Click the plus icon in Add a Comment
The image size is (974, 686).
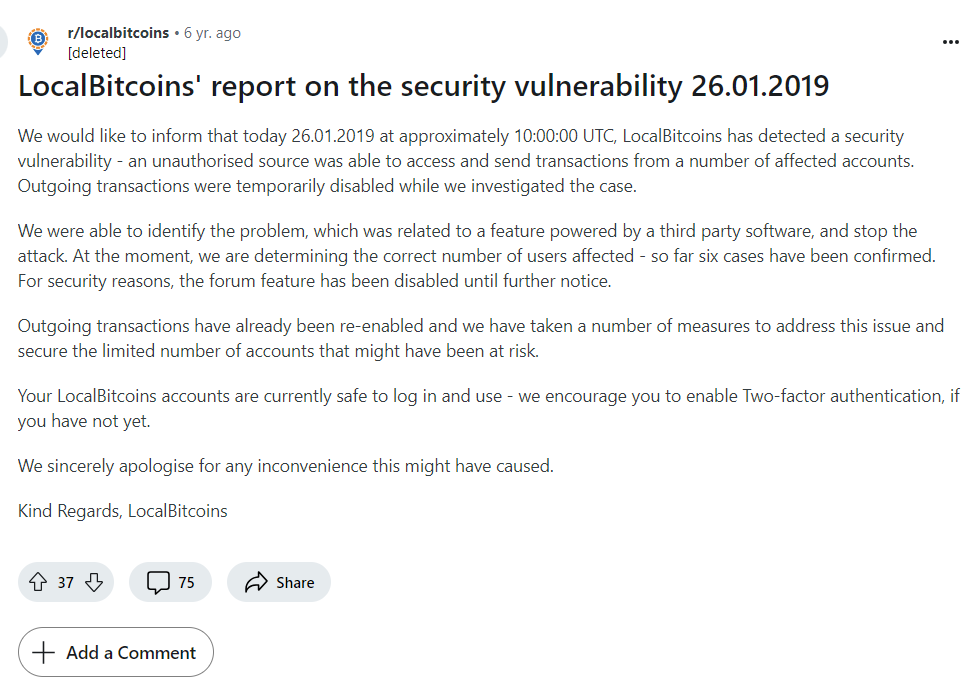43,652
